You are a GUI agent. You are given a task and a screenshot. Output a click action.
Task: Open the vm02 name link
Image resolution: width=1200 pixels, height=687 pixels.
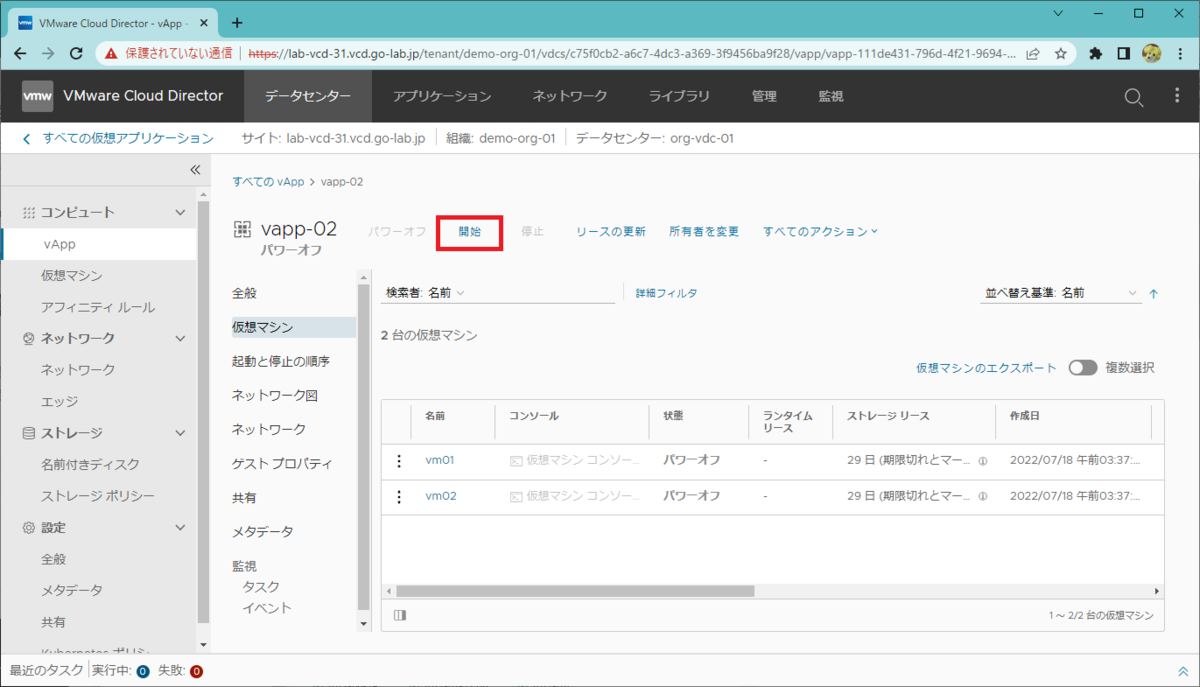point(441,496)
